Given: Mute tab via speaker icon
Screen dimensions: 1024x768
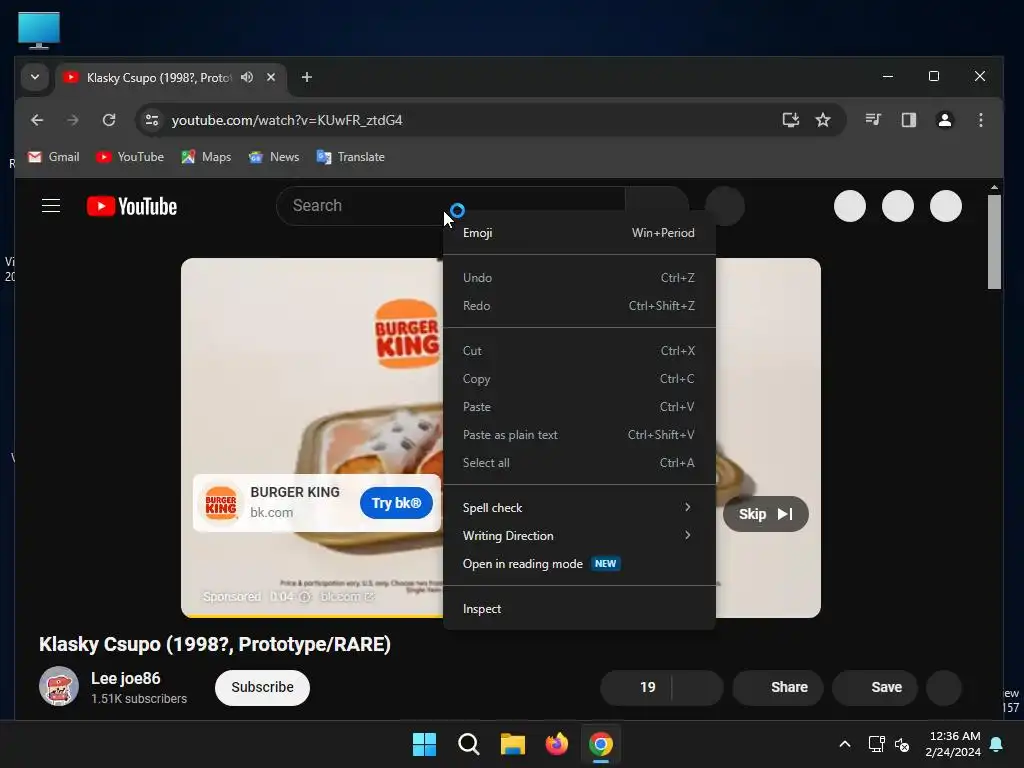Looking at the screenshot, I should coord(247,77).
